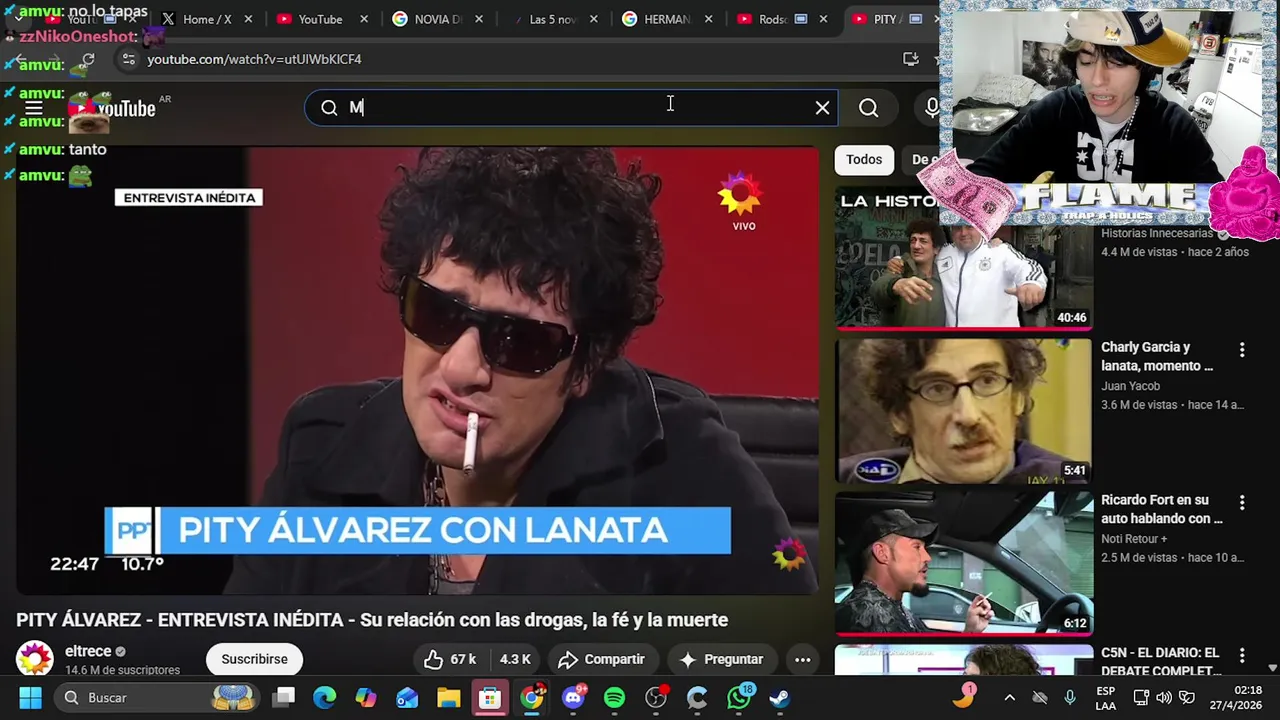The image size is (1280, 720).
Task: Open WhatsApp from taskbar
Action: 739,697
